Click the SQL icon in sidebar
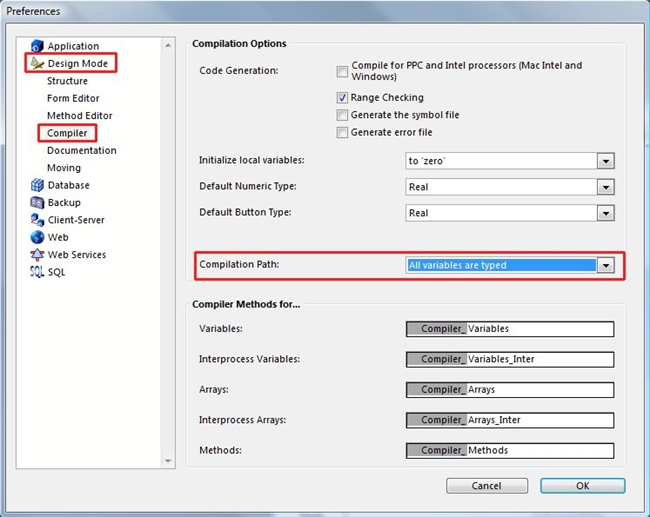 pyautogui.click(x=37, y=272)
